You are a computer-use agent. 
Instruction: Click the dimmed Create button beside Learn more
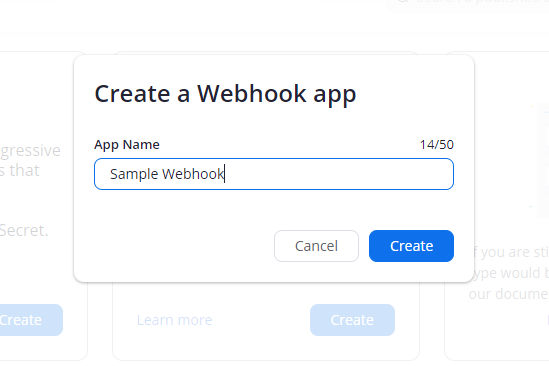(x=352, y=320)
